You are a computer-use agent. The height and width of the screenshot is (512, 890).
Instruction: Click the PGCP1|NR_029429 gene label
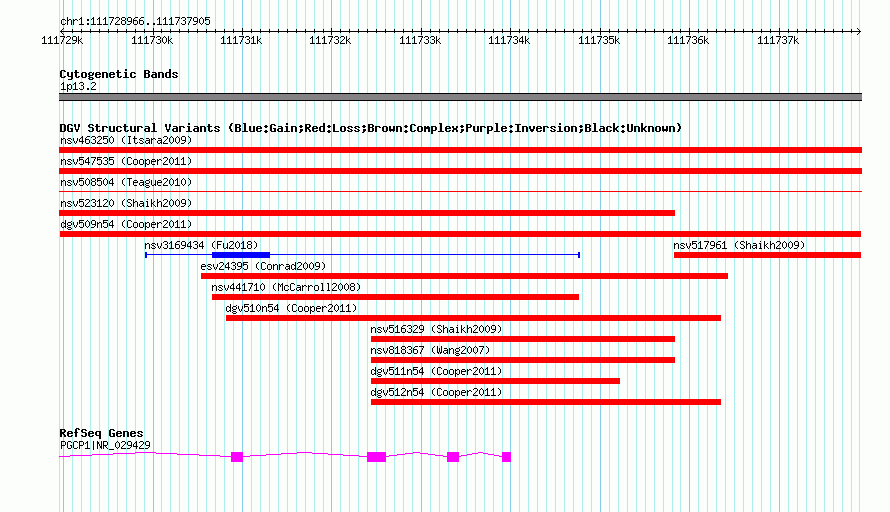pyautogui.click(x=105, y=446)
